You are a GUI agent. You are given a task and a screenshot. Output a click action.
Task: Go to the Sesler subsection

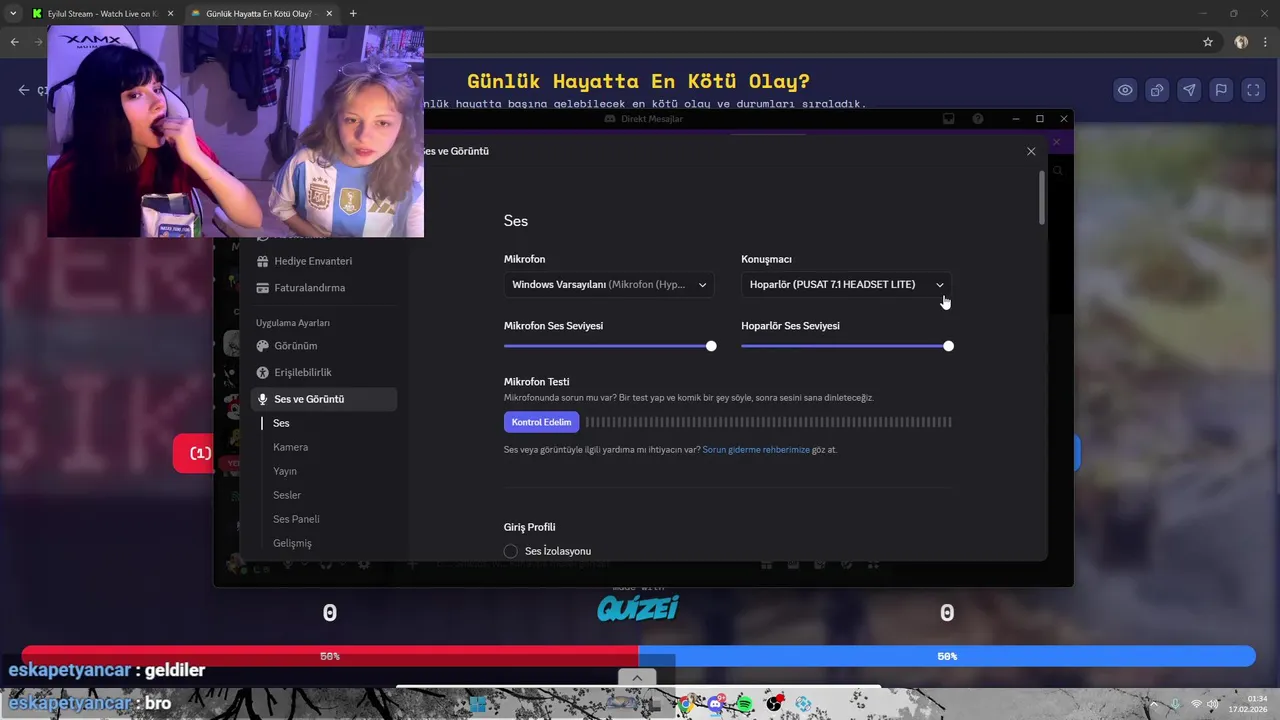[287, 495]
